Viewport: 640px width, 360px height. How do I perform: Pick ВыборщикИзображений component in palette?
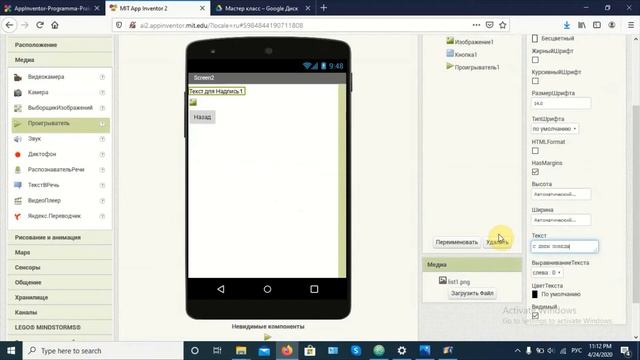point(60,108)
